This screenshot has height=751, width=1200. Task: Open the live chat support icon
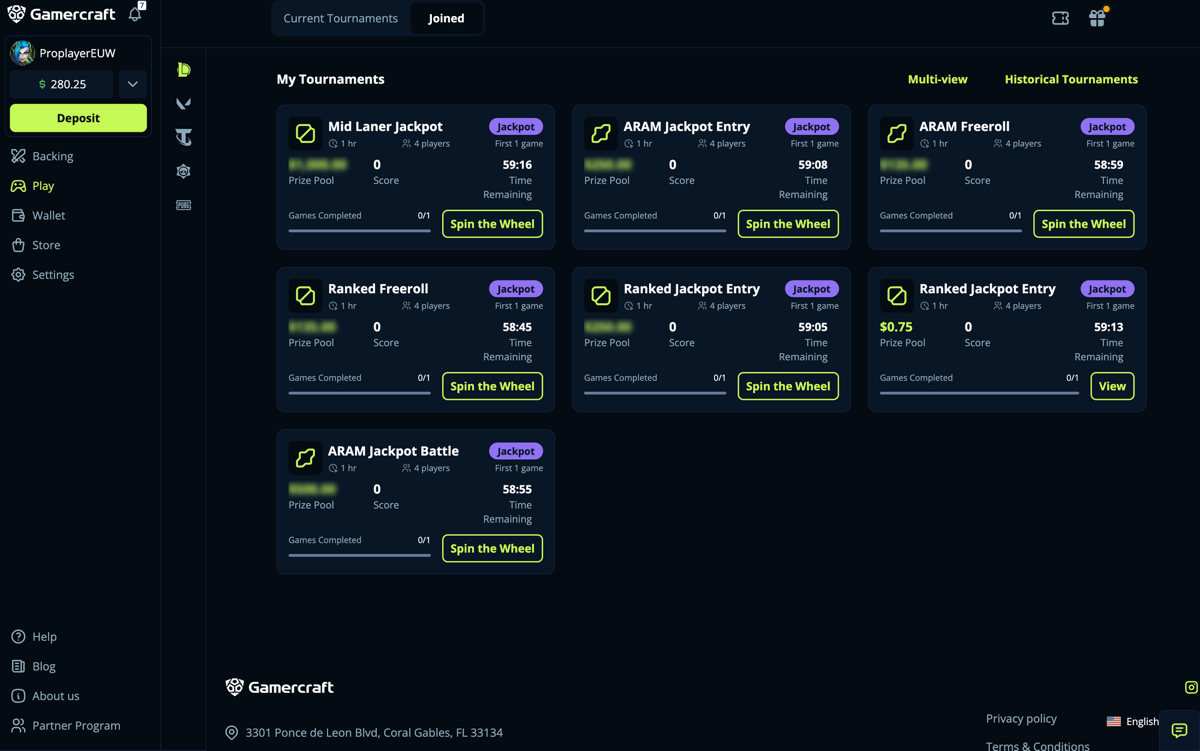click(1179, 730)
